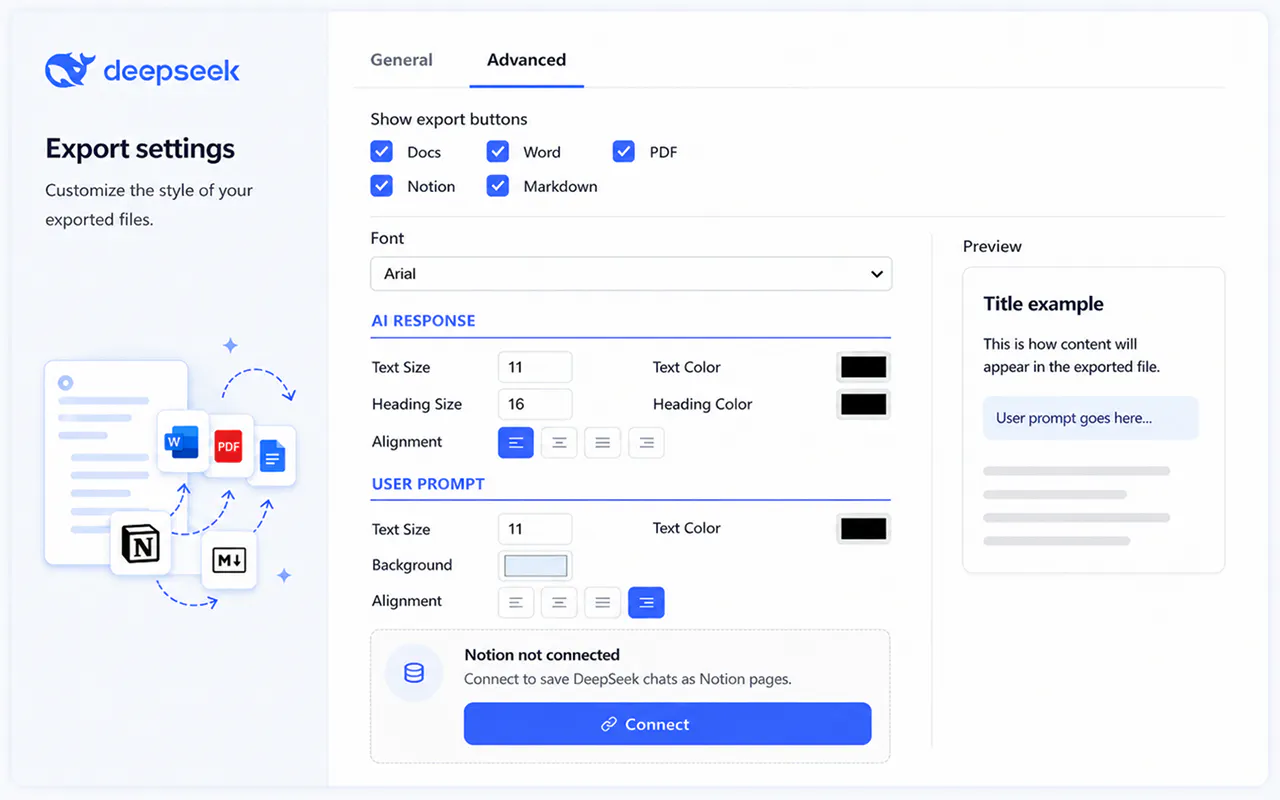1280x800 pixels.
Task: Uncheck the Word export checkbox
Action: 498,151
